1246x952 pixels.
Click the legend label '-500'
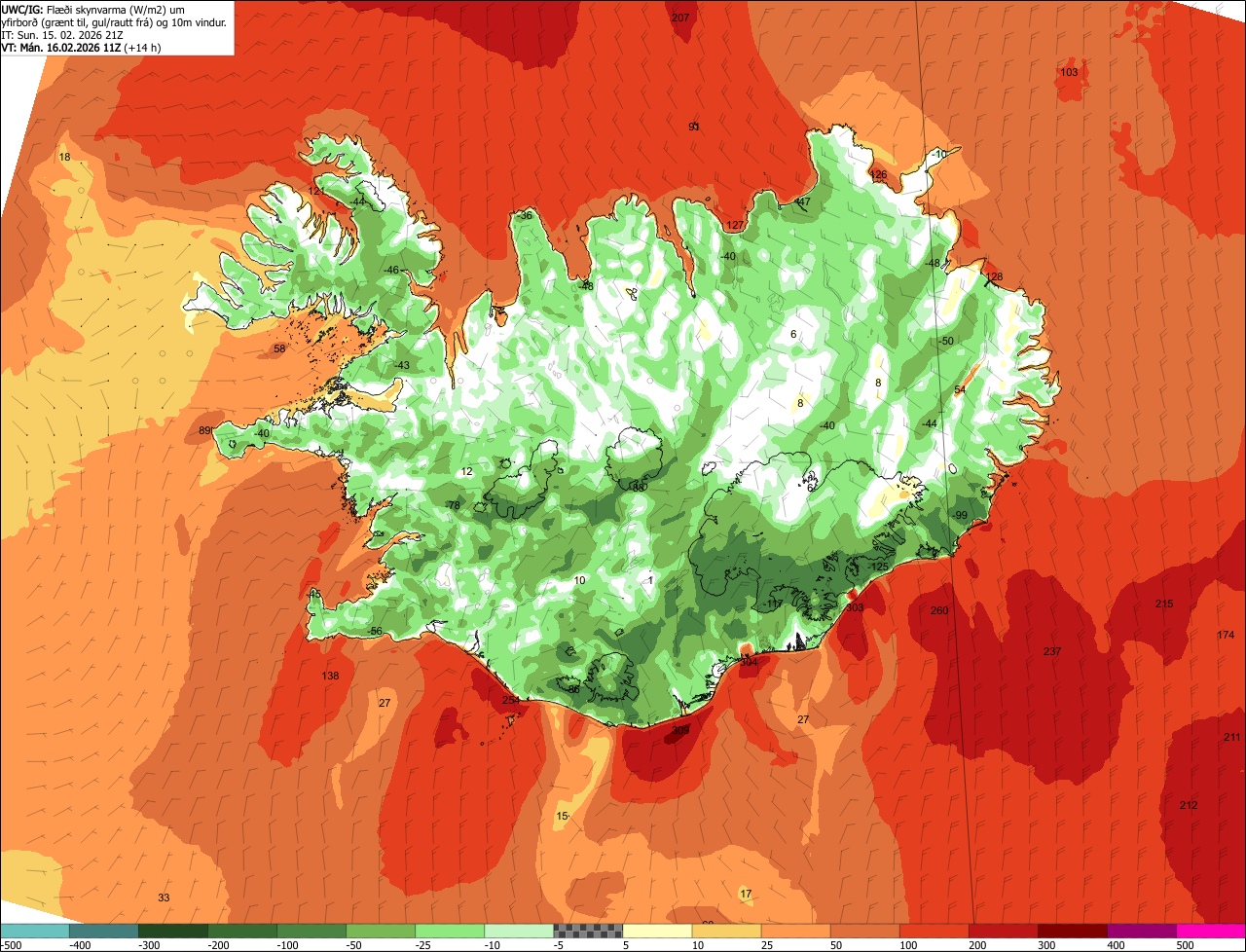(x=12, y=945)
